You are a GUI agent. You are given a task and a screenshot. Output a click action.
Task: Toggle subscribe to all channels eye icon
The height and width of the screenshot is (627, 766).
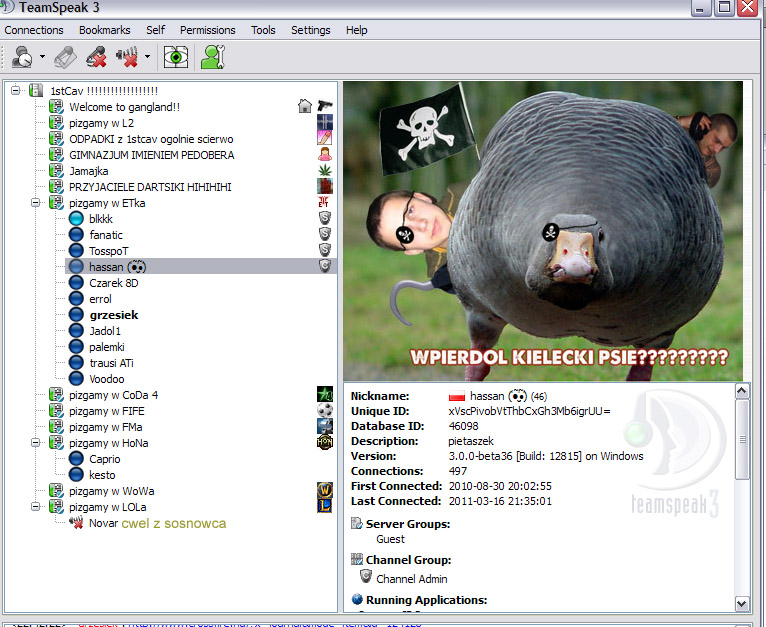click(x=176, y=58)
